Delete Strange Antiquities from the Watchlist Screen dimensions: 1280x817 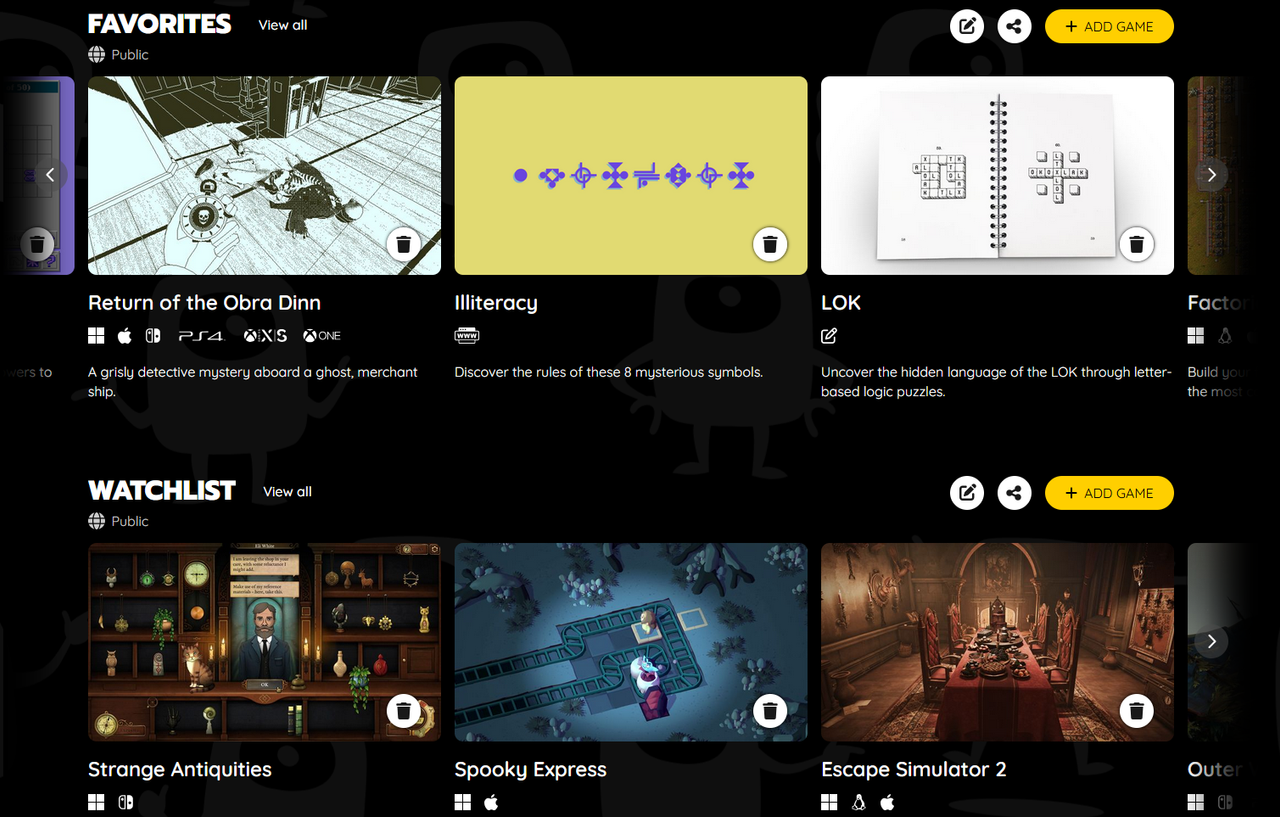[x=403, y=711]
